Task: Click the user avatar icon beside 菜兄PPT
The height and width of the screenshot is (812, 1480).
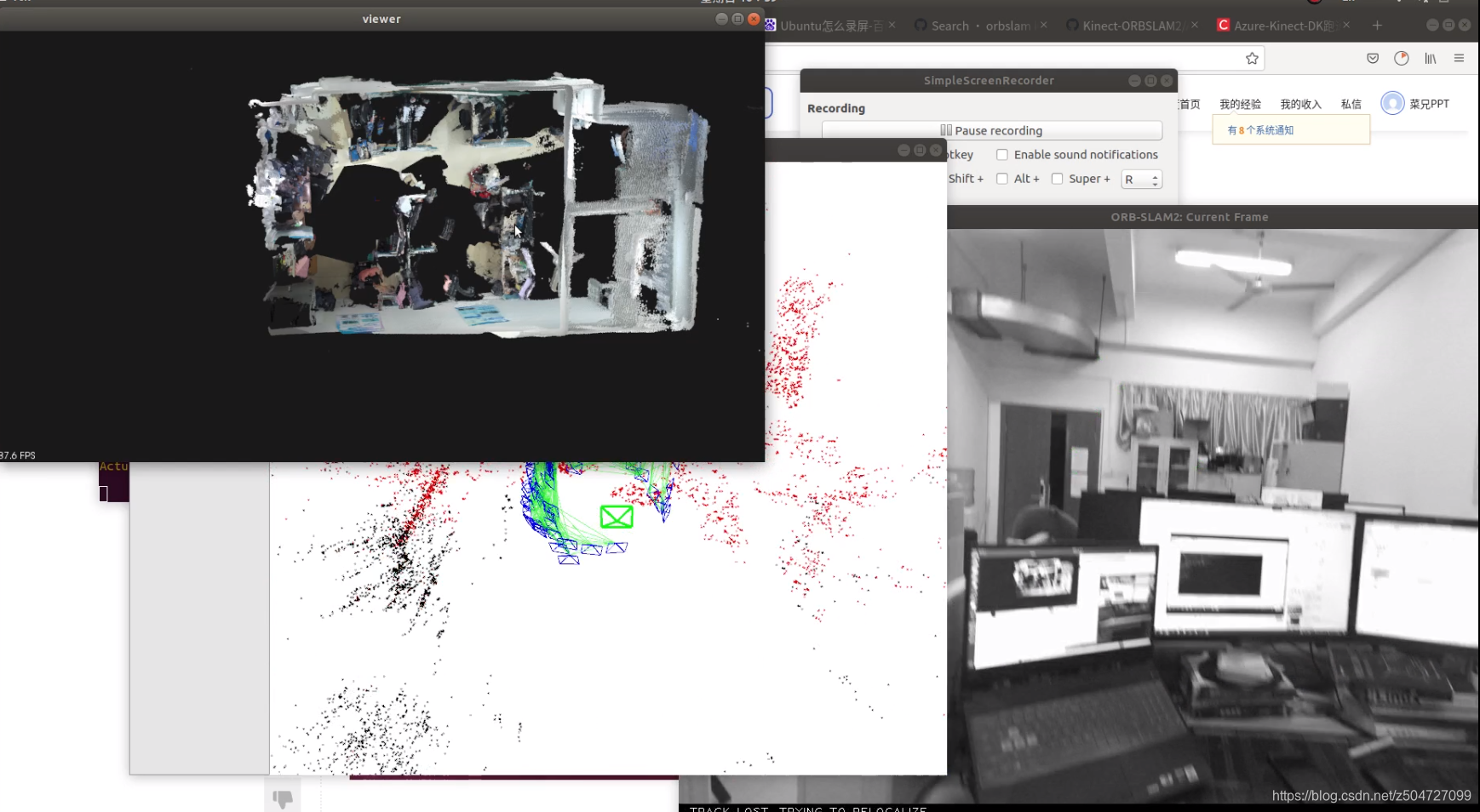Action: point(1392,103)
